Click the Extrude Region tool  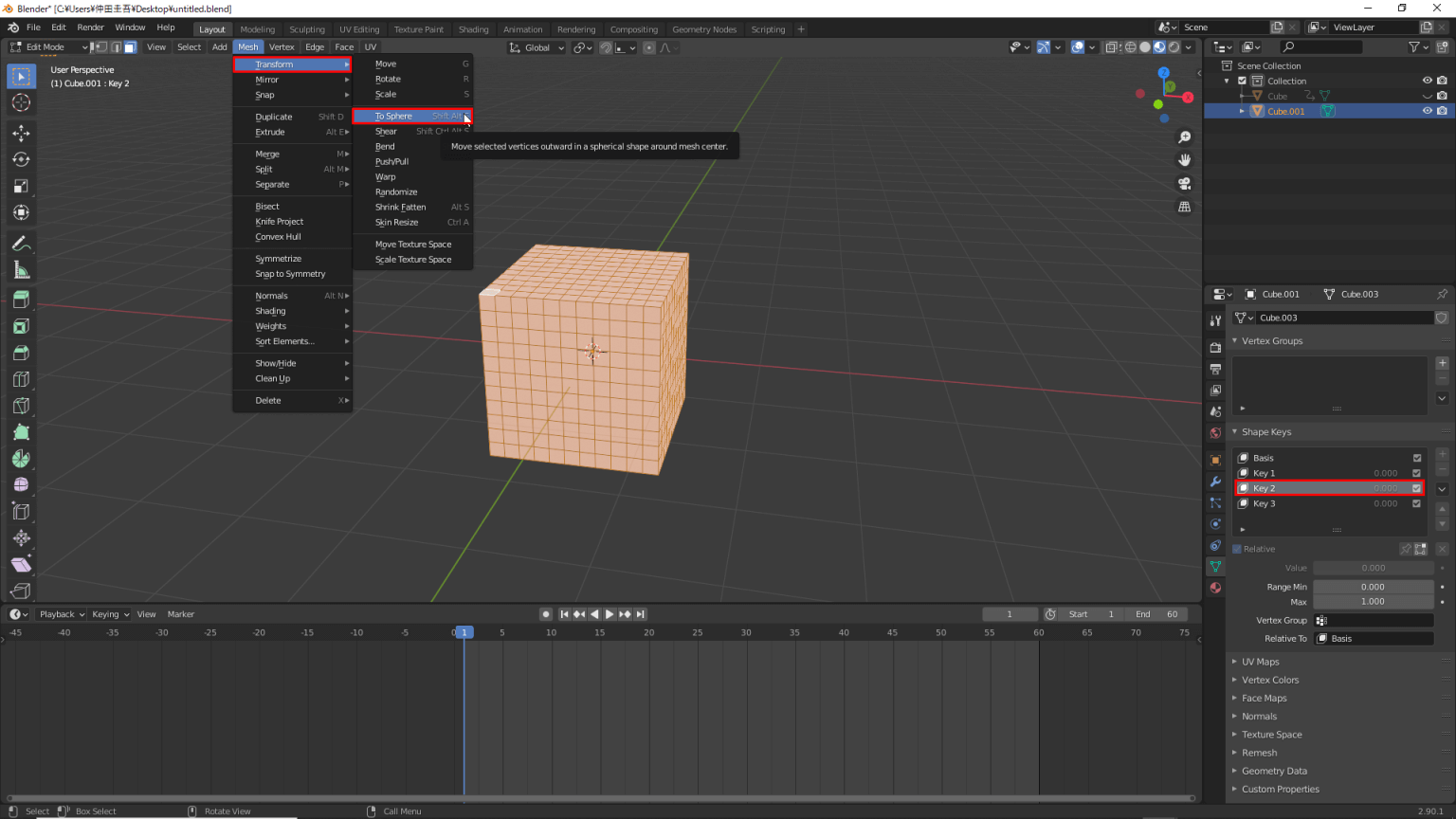[x=21, y=300]
